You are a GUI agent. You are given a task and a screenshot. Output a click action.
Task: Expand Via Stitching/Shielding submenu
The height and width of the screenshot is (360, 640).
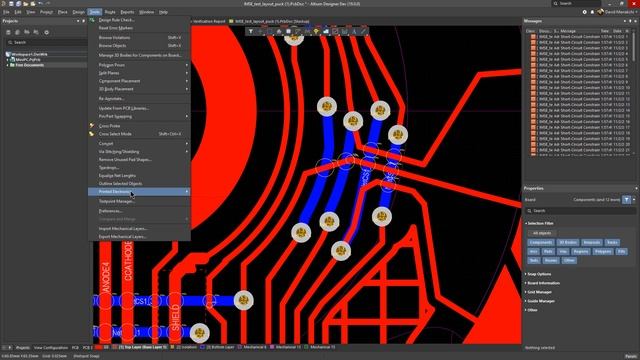coord(139,151)
